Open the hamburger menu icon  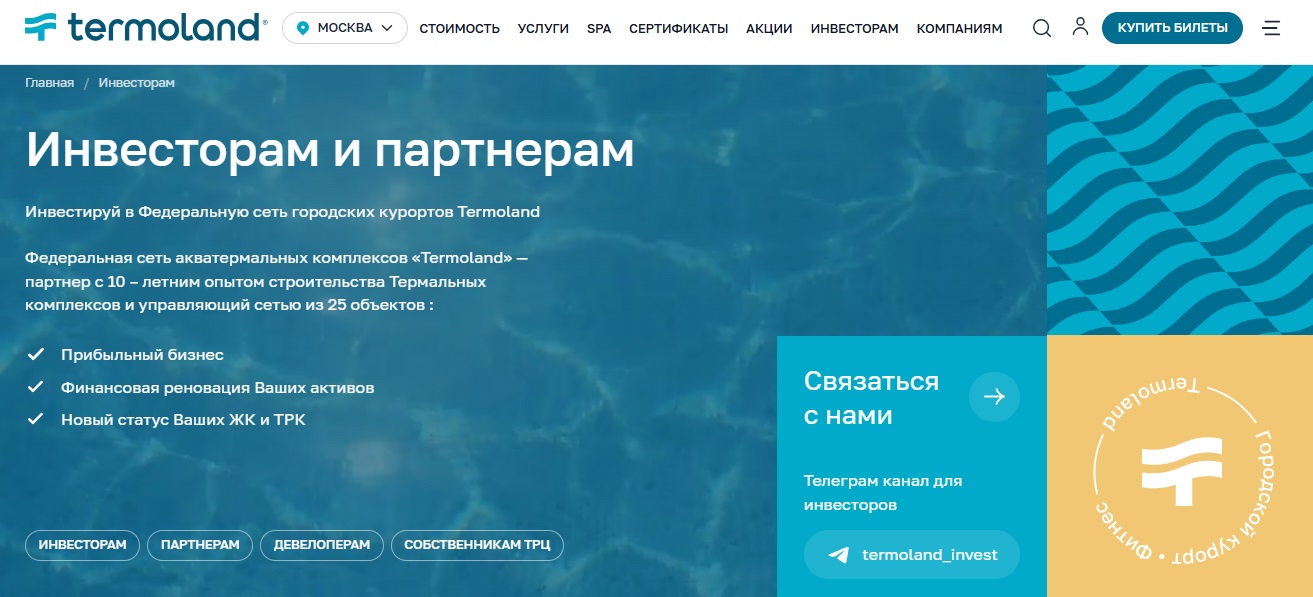[1272, 28]
